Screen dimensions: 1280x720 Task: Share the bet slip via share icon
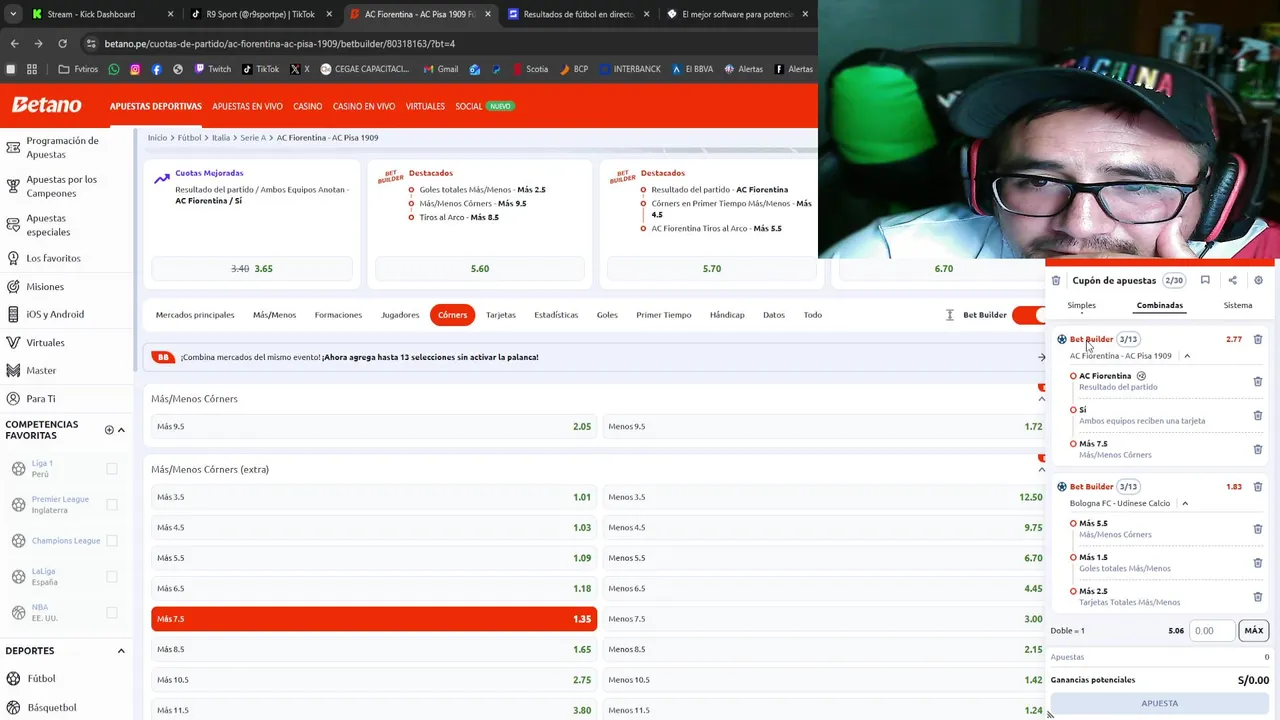pos(1232,281)
